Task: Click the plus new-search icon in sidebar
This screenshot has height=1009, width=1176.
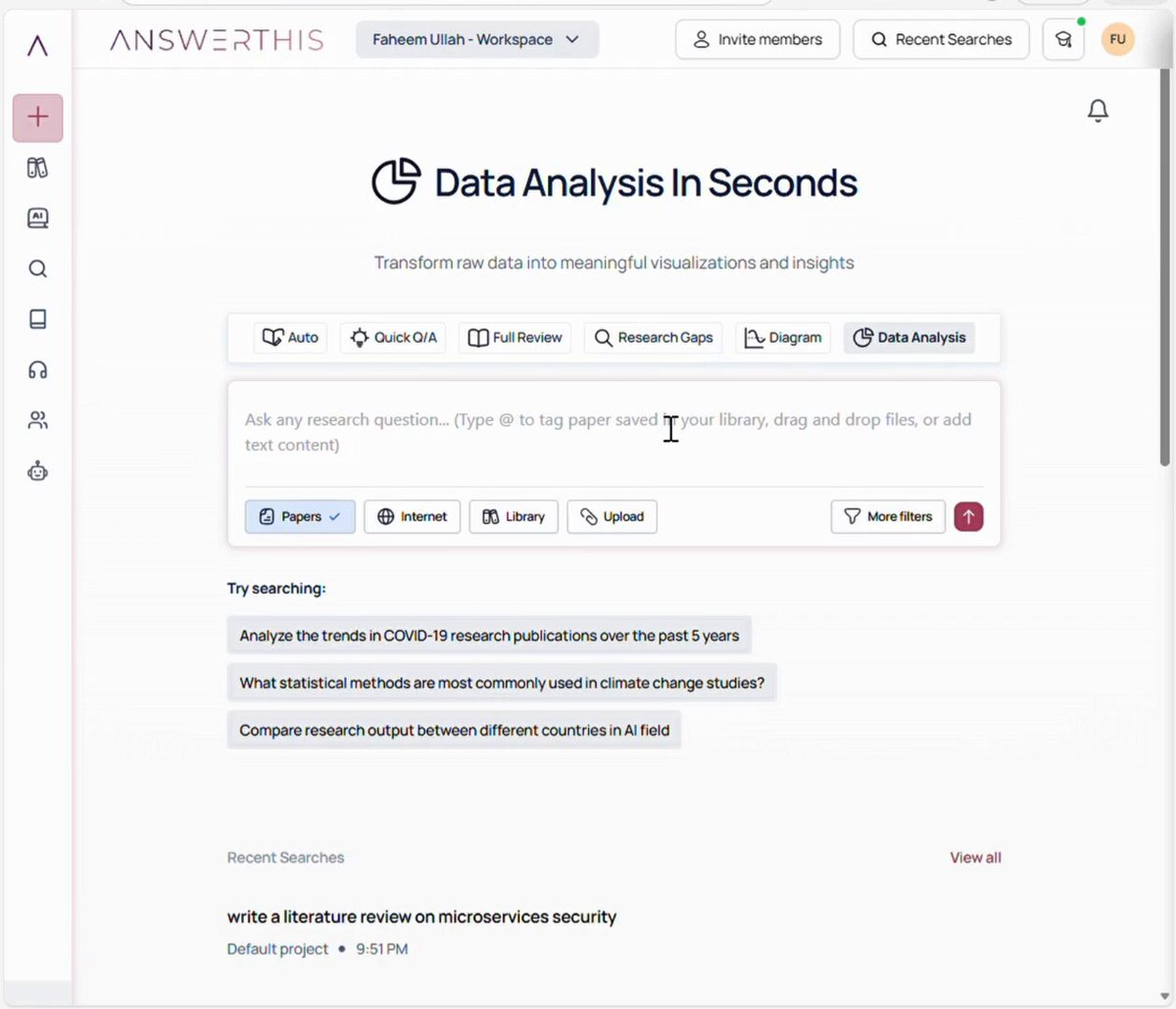Action: point(38,118)
